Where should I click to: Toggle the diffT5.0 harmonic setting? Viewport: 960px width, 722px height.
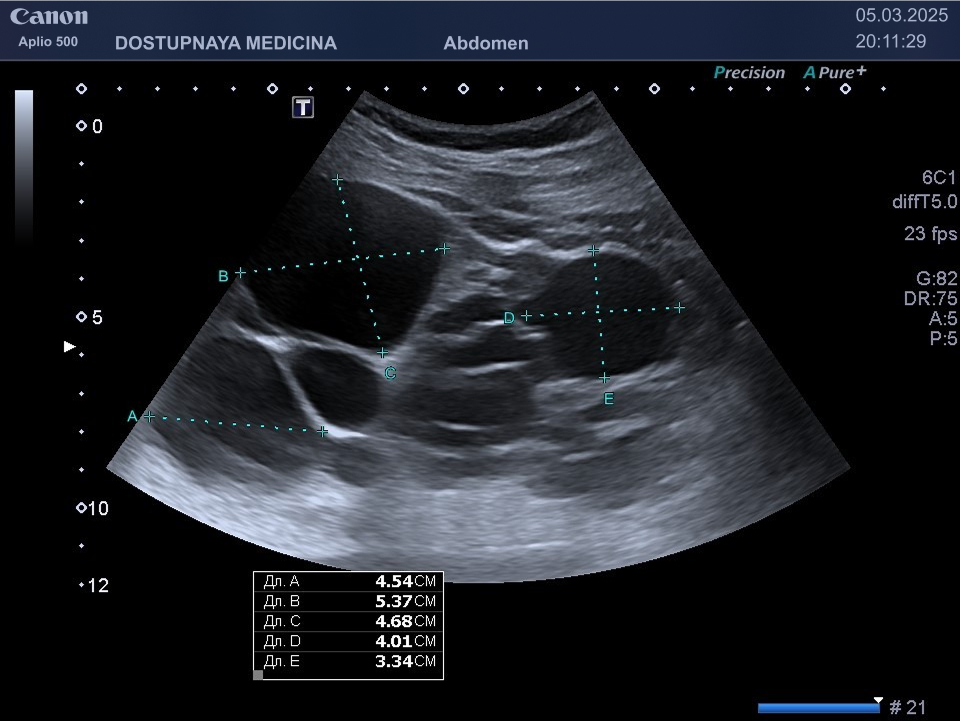(x=924, y=201)
